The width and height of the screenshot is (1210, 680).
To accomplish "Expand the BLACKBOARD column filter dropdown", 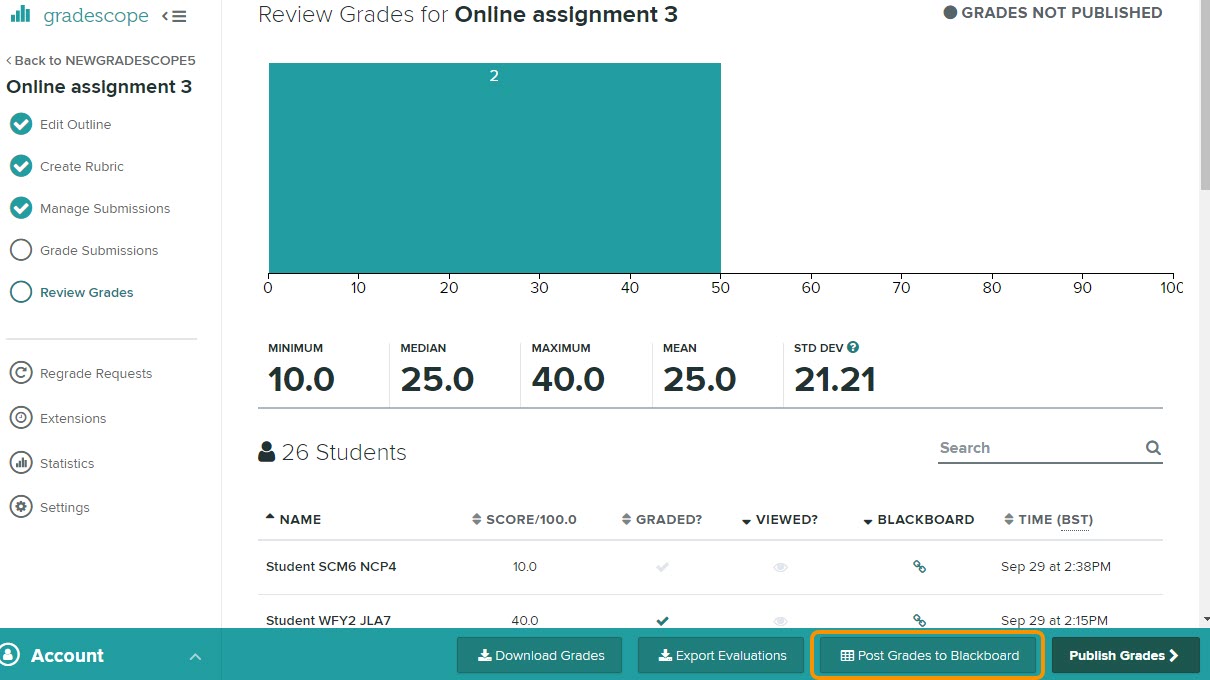I will tap(867, 519).
